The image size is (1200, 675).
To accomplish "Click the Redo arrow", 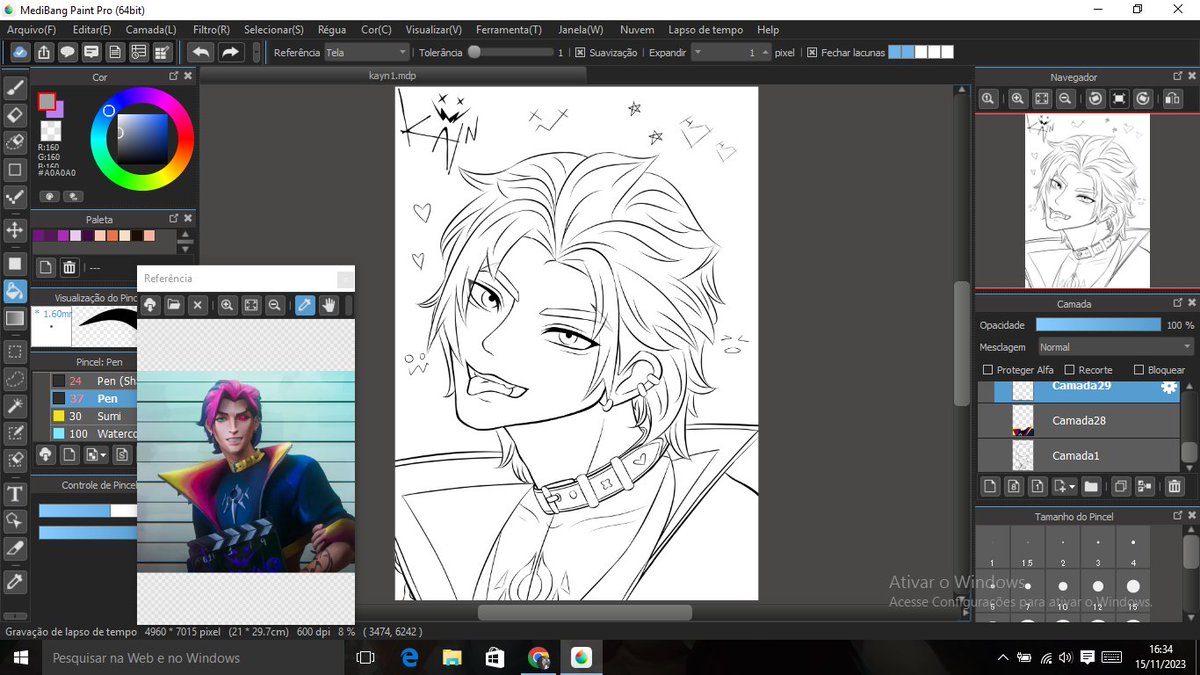I will (x=231, y=52).
